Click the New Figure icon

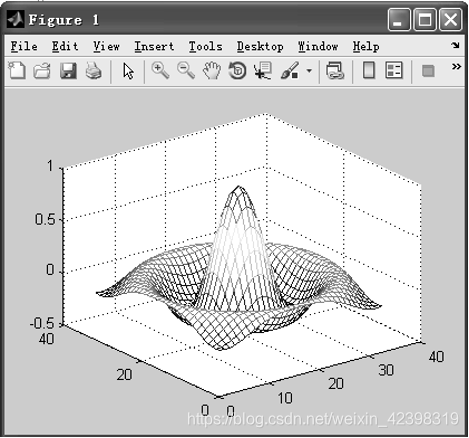(x=17, y=70)
